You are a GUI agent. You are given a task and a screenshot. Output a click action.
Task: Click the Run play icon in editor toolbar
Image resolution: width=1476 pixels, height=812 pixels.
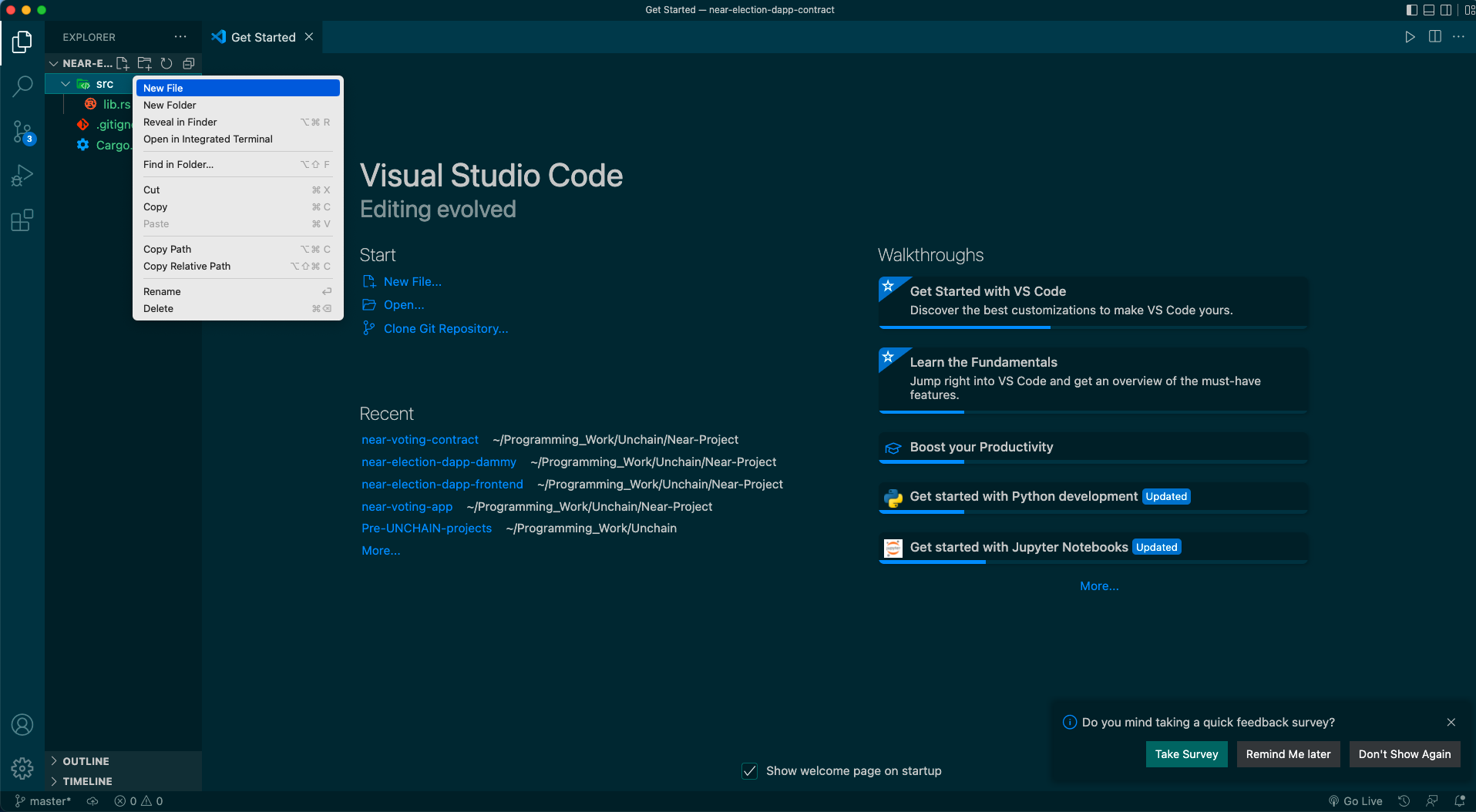[1410, 37]
